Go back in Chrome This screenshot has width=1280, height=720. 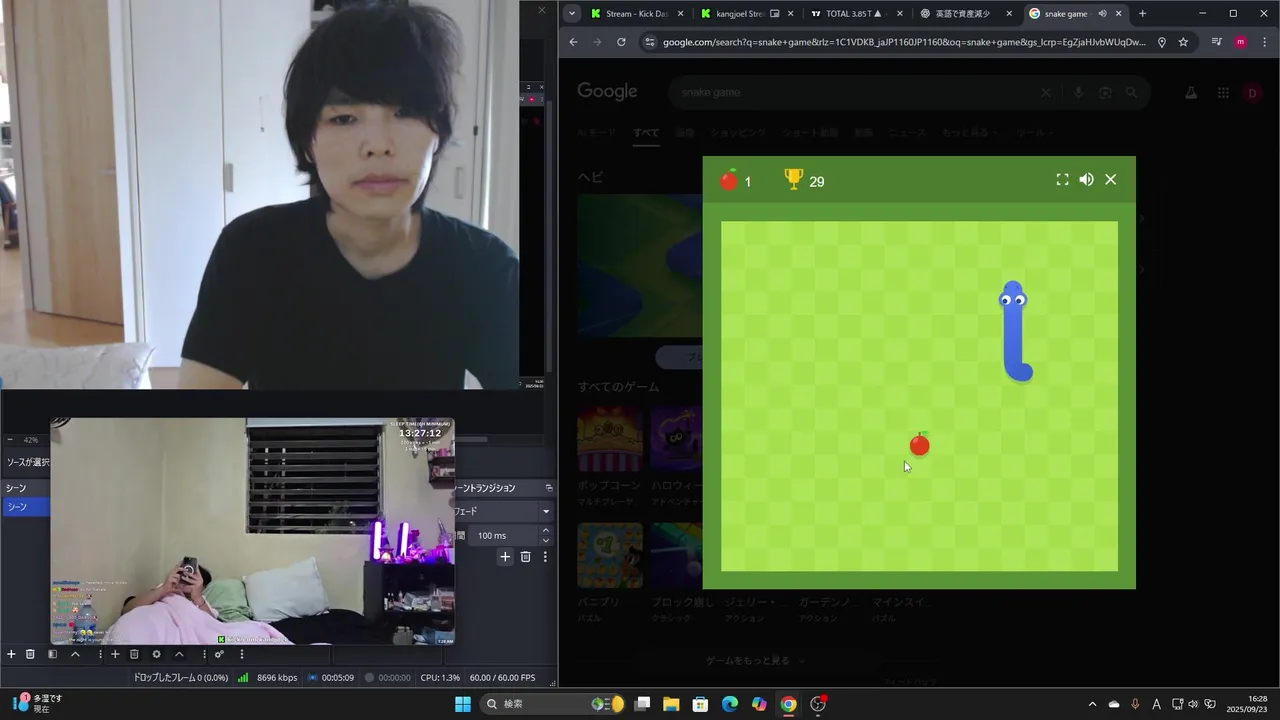pyautogui.click(x=573, y=42)
